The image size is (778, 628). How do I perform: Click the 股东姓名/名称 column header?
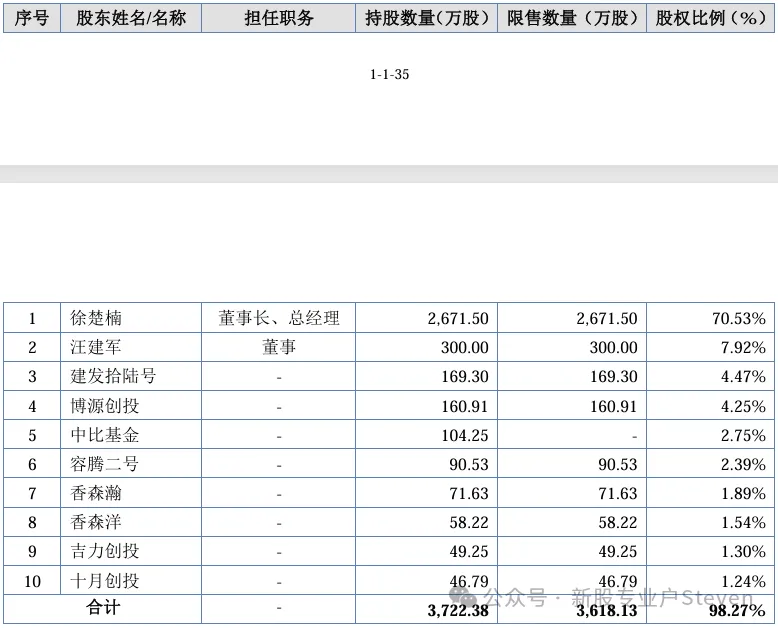click(x=131, y=18)
